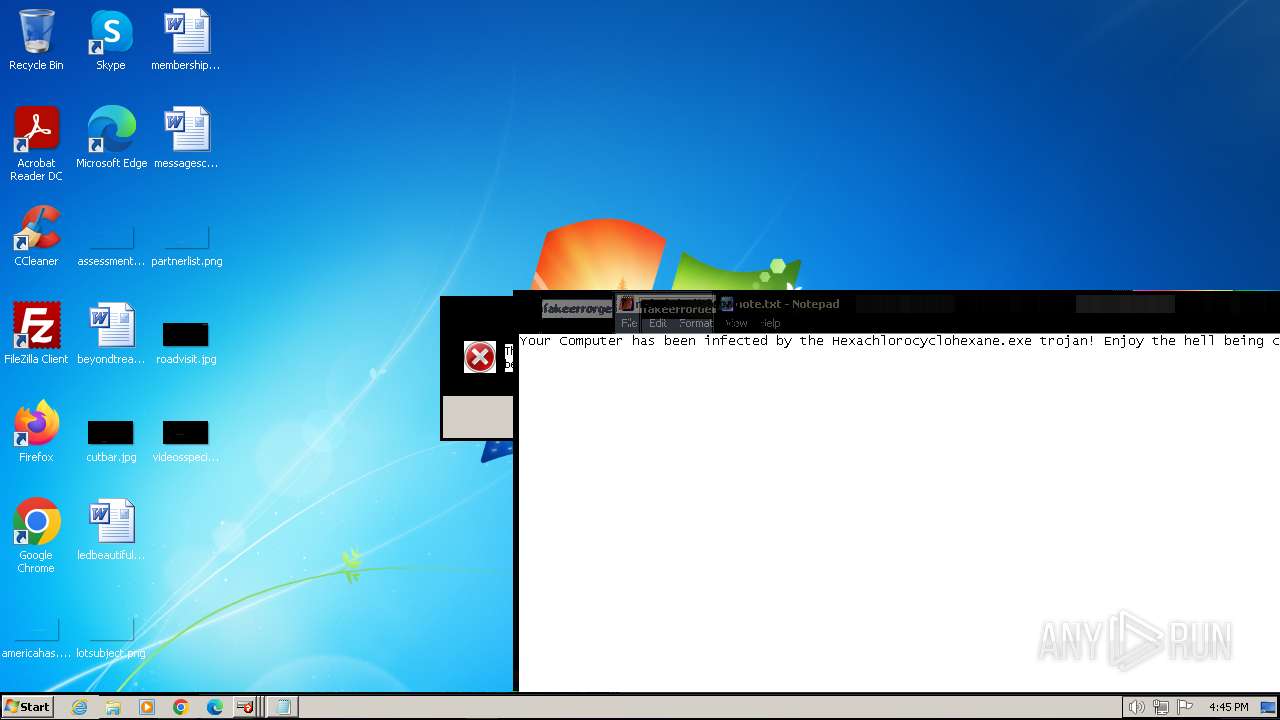Open the Action Center flag icon

[x=1186, y=707]
